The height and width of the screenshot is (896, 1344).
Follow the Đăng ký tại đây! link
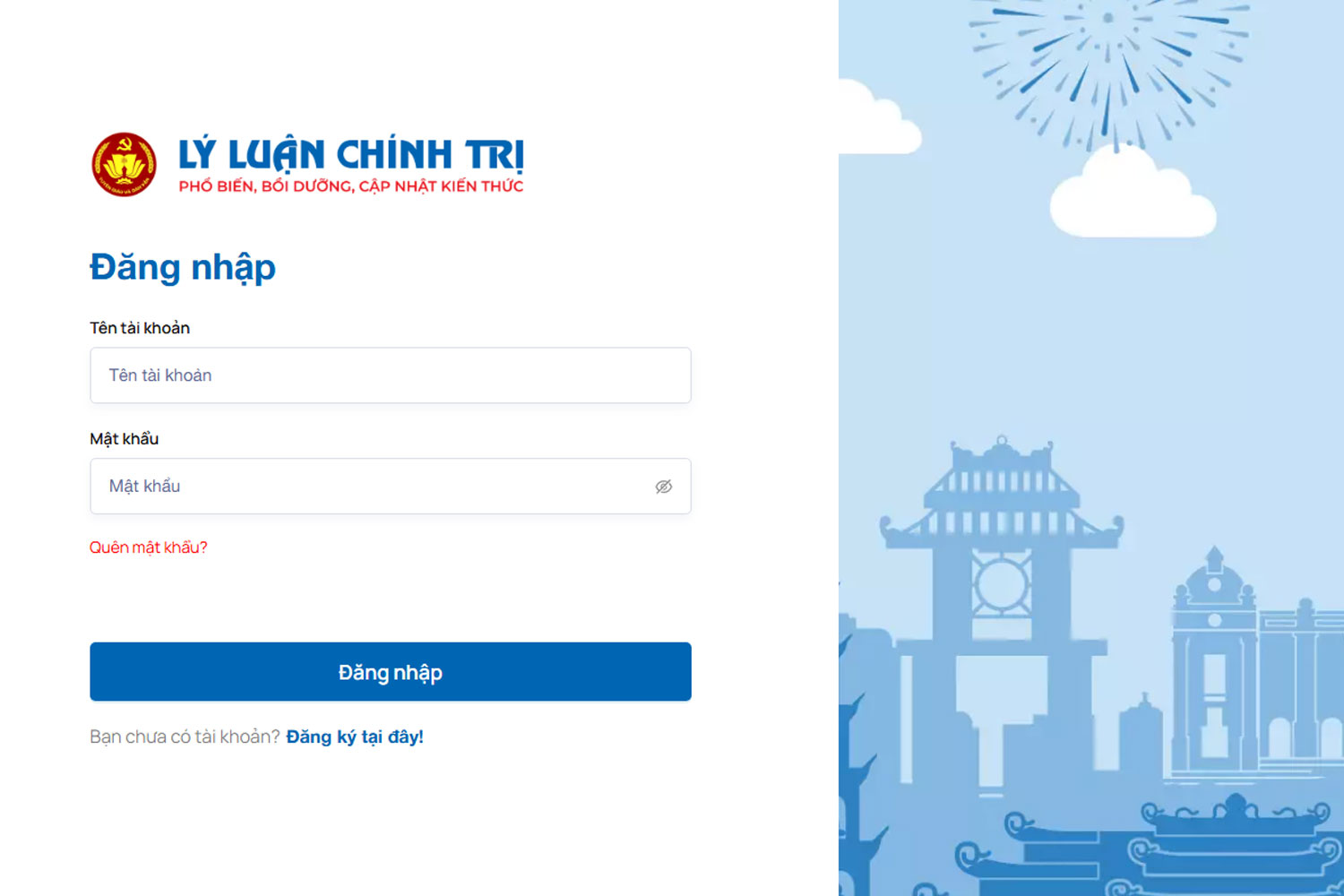point(355,737)
